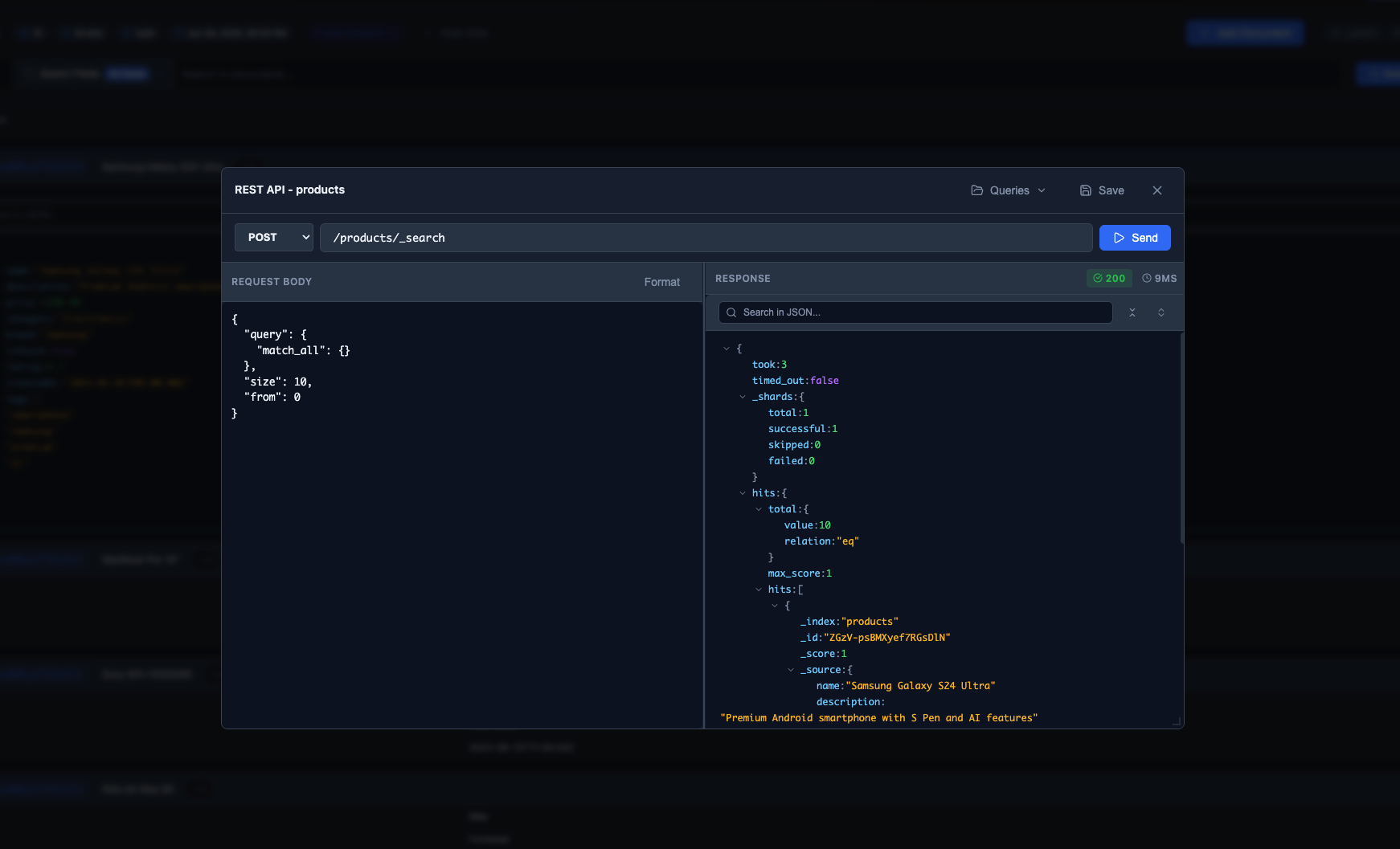Click the floppy disk icon beside Save
This screenshot has width=1400, height=849.
tap(1086, 190)
